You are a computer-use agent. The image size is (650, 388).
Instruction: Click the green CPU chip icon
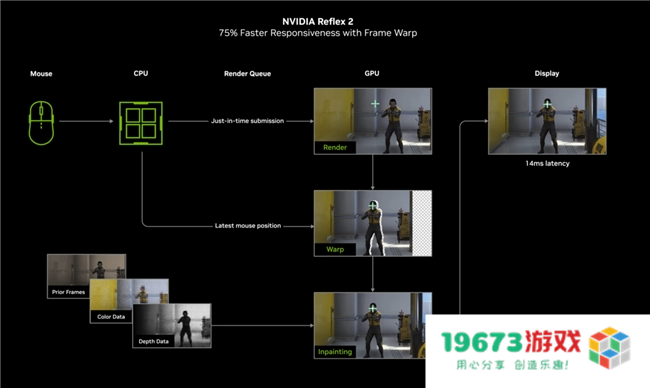(141, 123)
